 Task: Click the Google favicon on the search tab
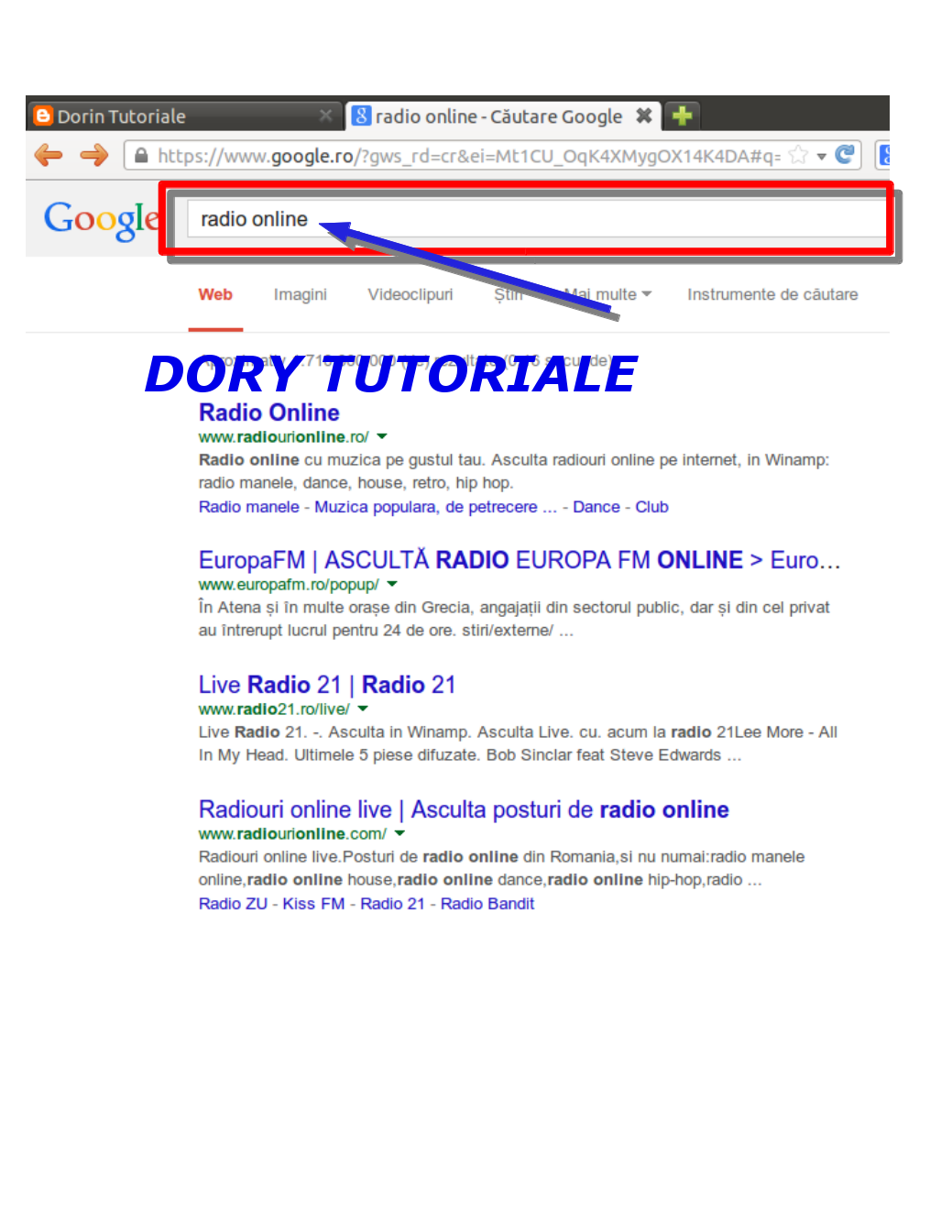click(362, 115)
